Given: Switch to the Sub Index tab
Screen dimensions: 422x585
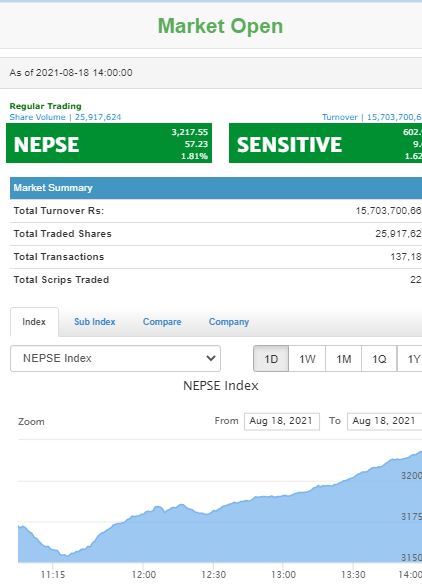Looking at the screenshot, I should click(x=94, y=322).
